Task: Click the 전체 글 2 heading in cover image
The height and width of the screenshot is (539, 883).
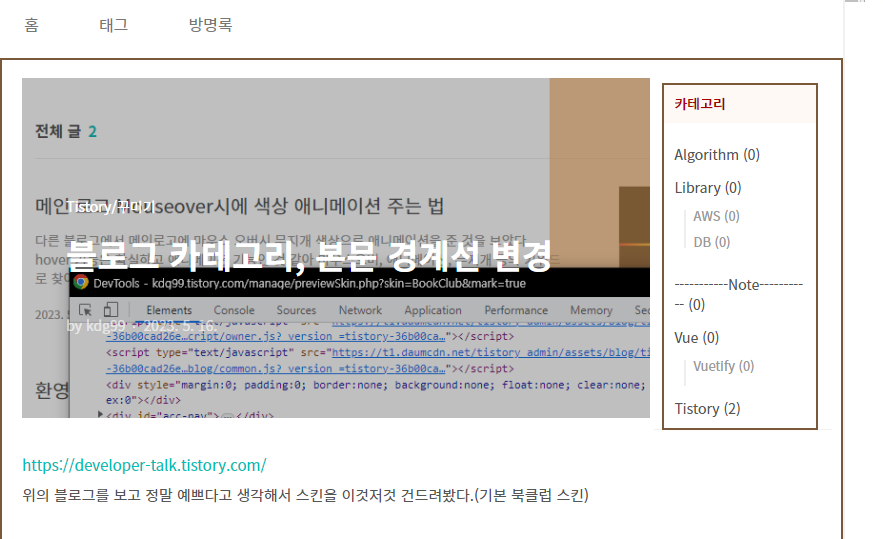Action: (x=66, y=131)
